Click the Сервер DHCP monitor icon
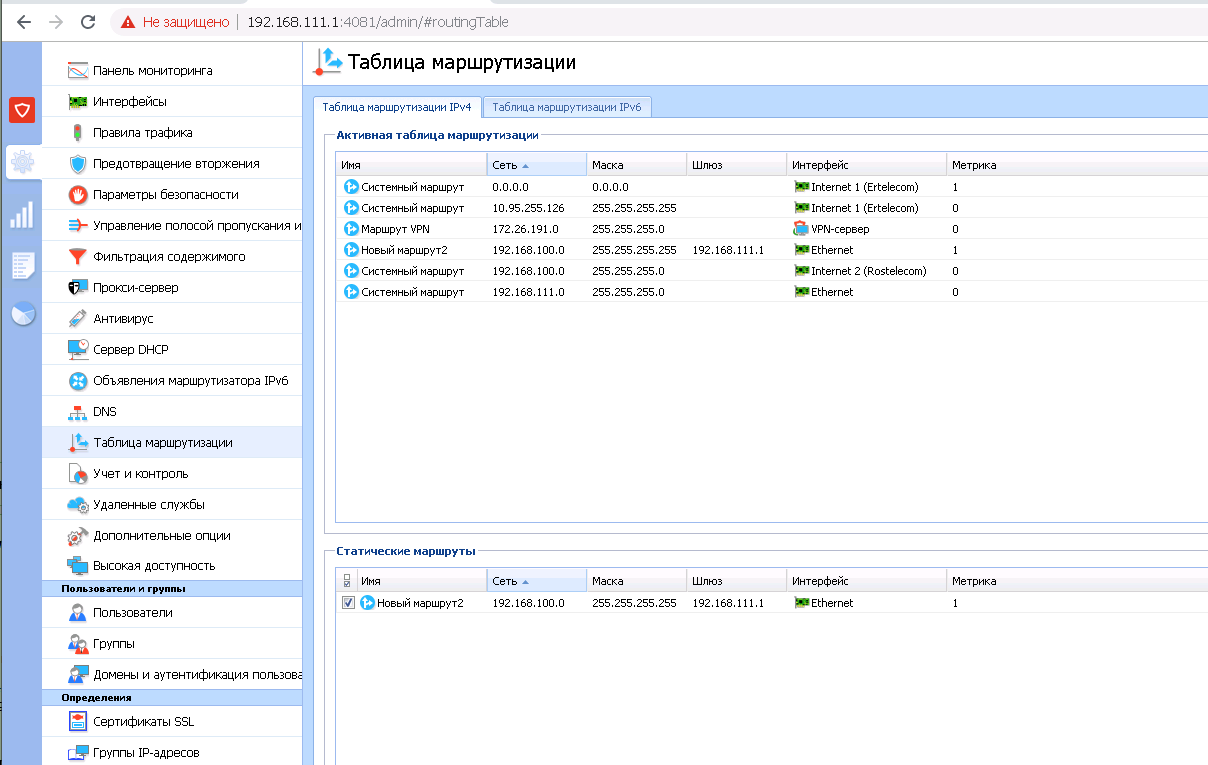 coord(78,350)
